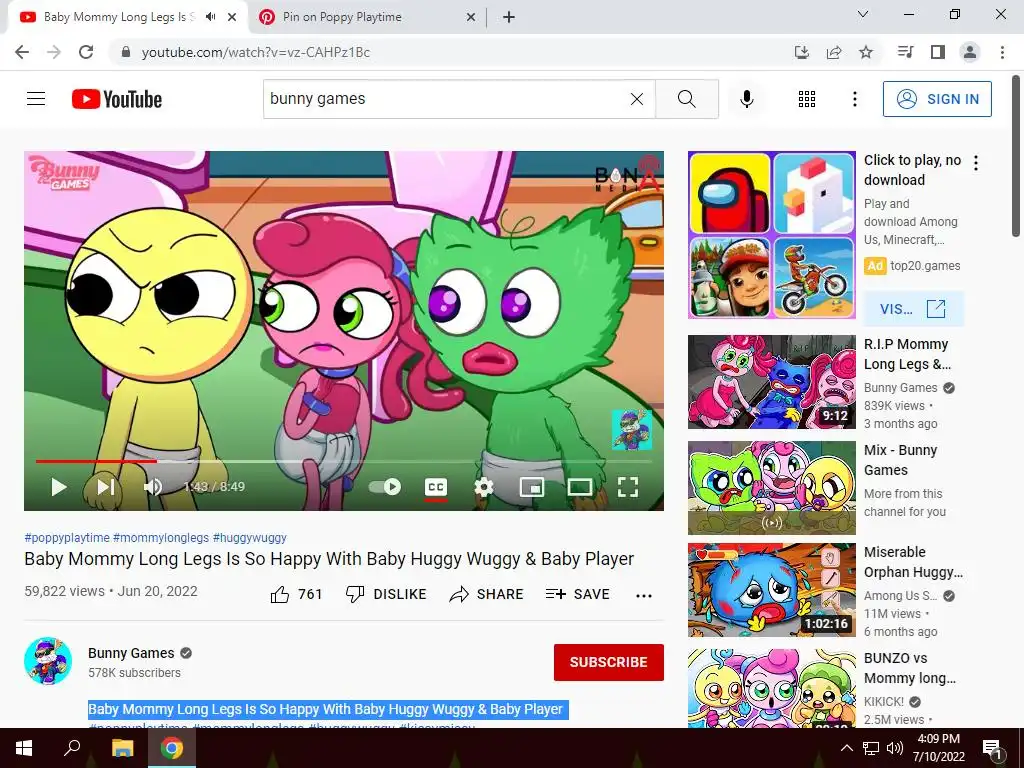Enter full screen mode

628,487
